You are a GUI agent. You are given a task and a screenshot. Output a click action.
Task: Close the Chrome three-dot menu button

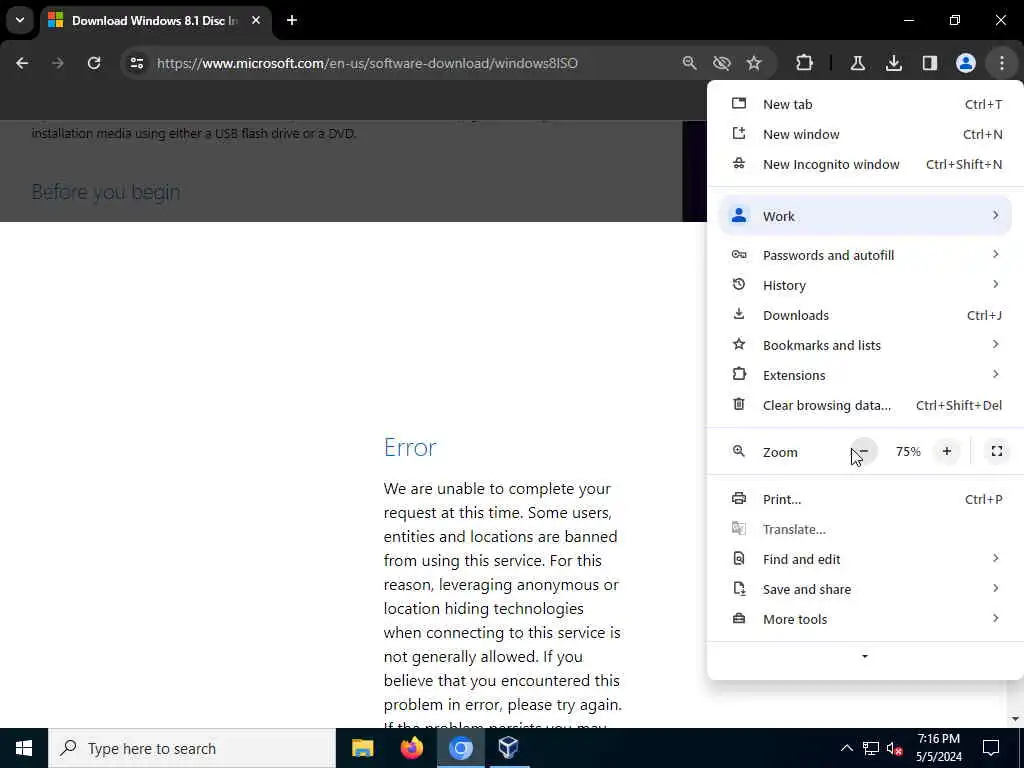[x=1002, y=63]
